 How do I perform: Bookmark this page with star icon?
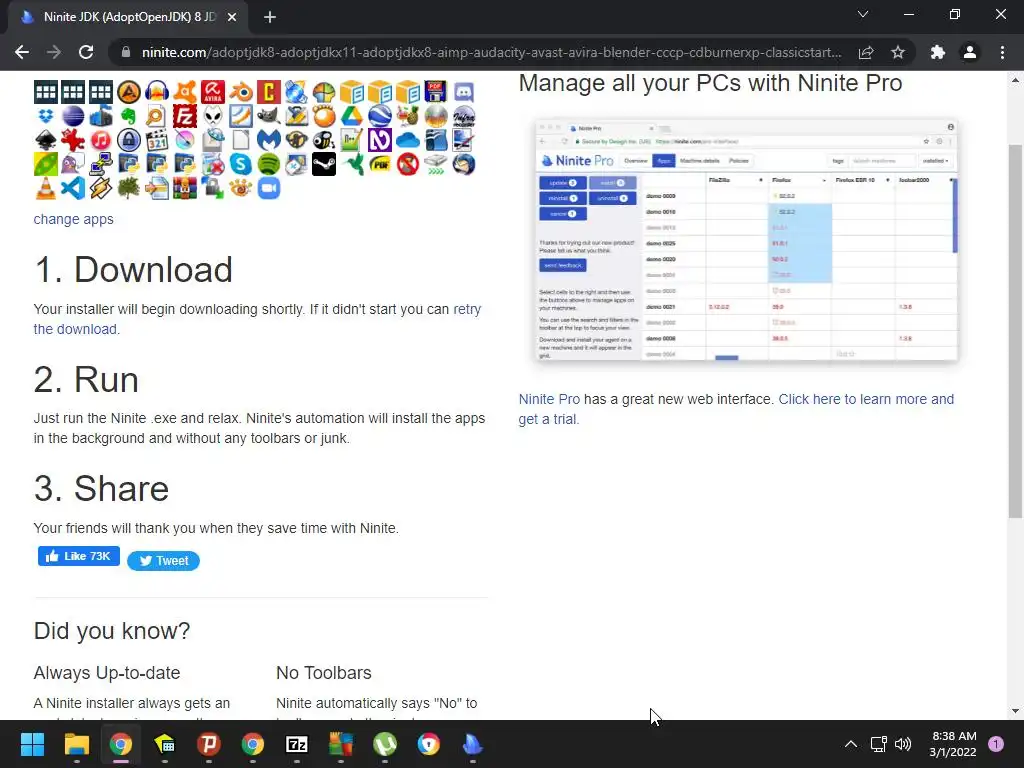898,52
